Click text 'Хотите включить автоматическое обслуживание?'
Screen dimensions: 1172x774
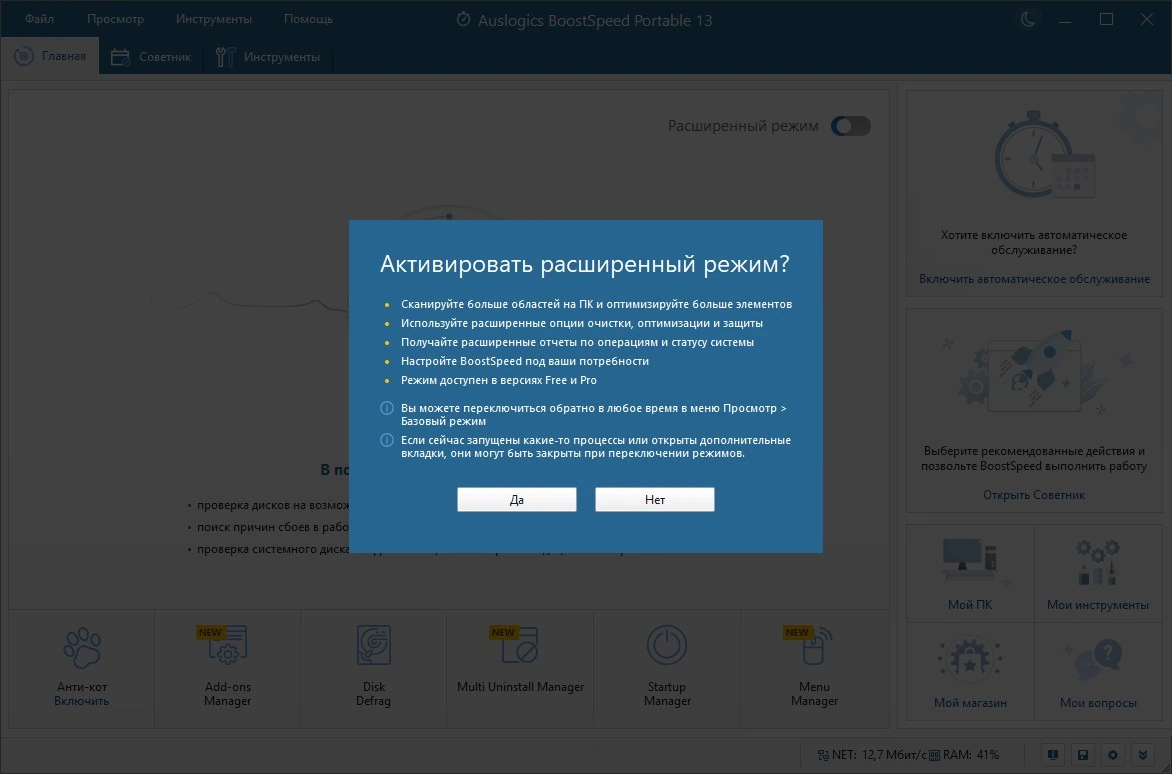(1034, 242)
